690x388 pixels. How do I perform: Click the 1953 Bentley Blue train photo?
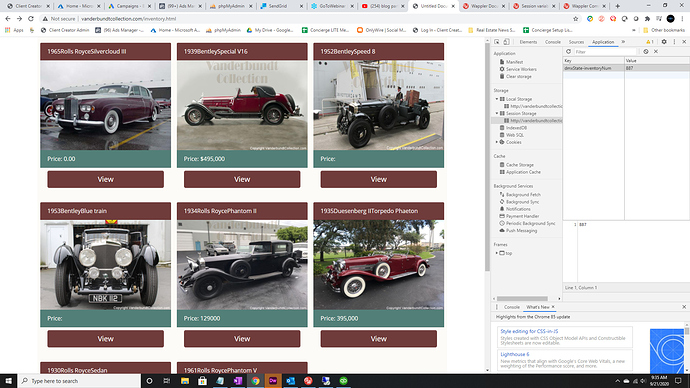click(106, 265)
